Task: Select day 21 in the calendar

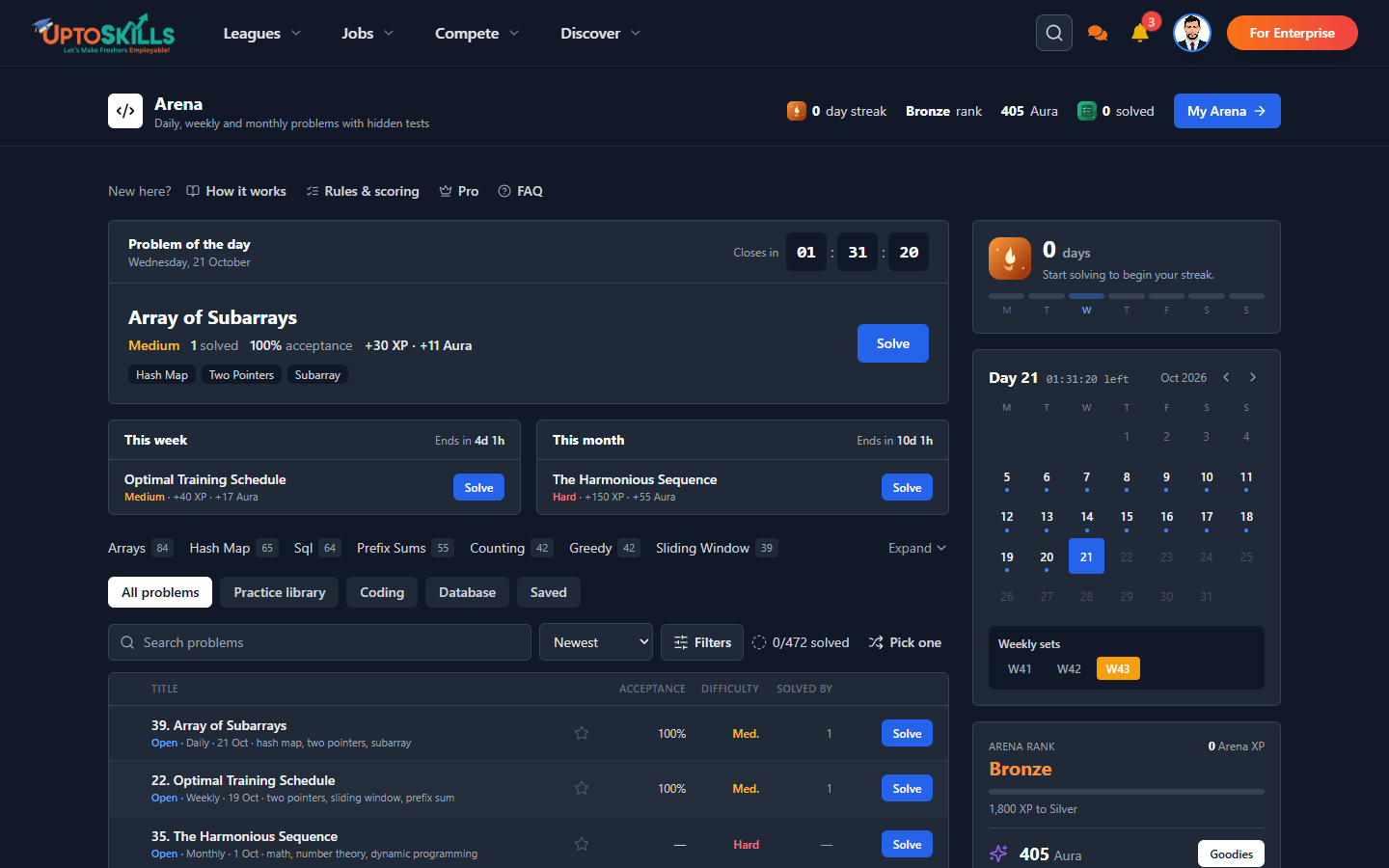Action: click(1086, 556)
